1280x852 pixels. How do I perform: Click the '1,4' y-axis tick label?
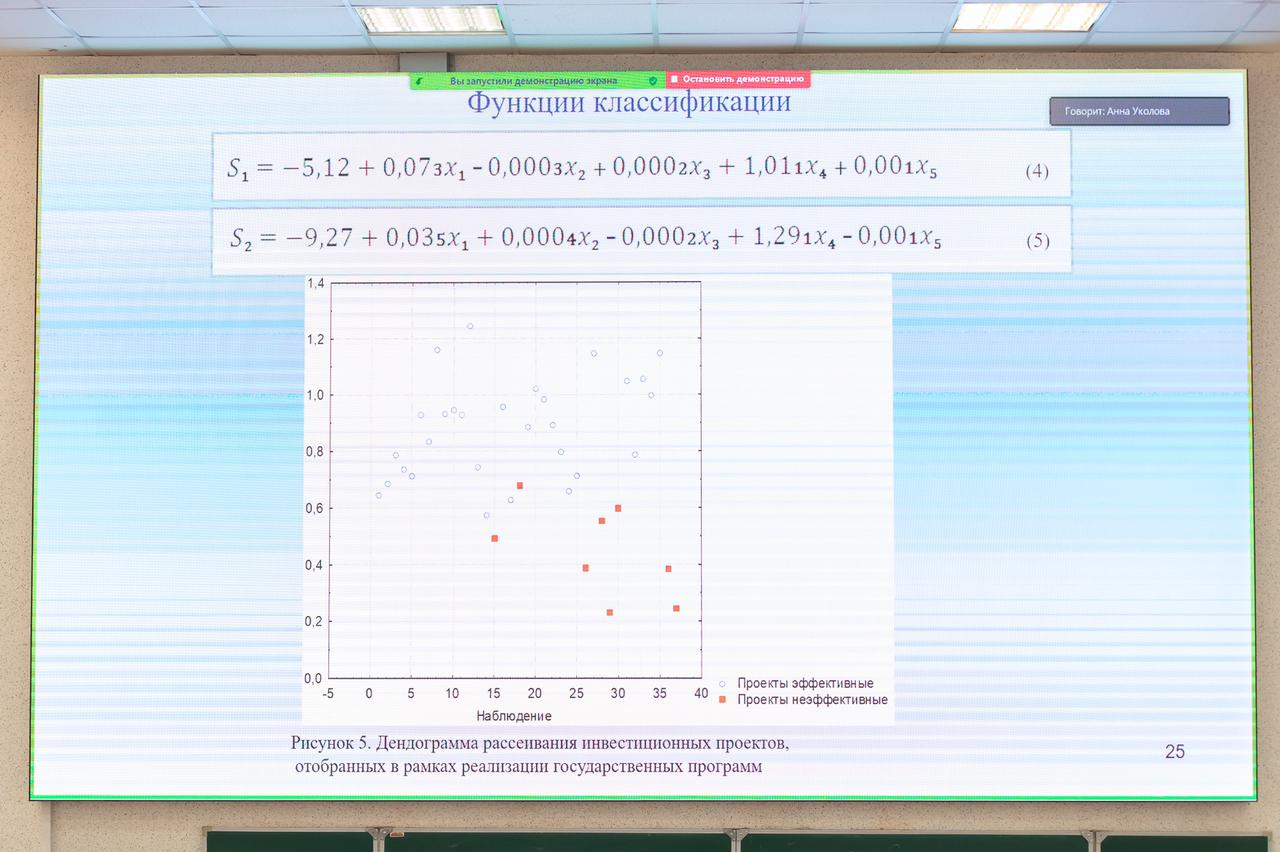point(316,284)
